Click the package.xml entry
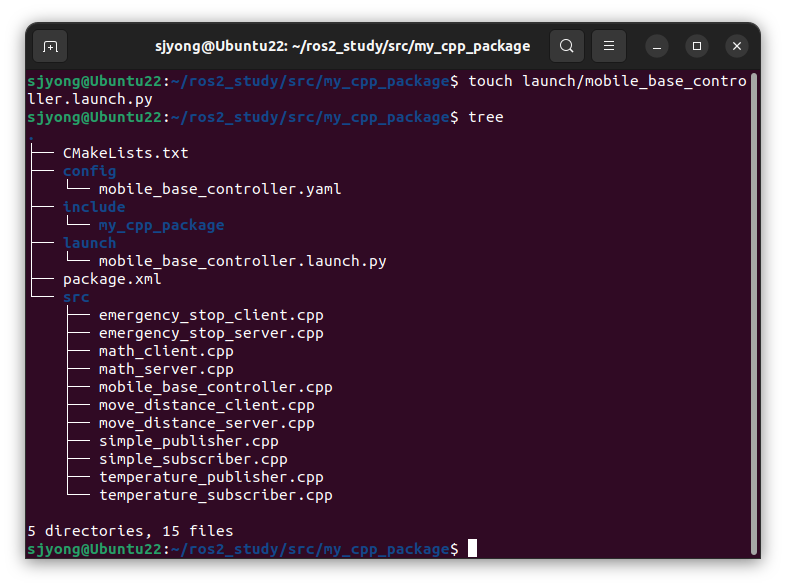This screenshot has width=786, height=587. (x=112, y=279)
